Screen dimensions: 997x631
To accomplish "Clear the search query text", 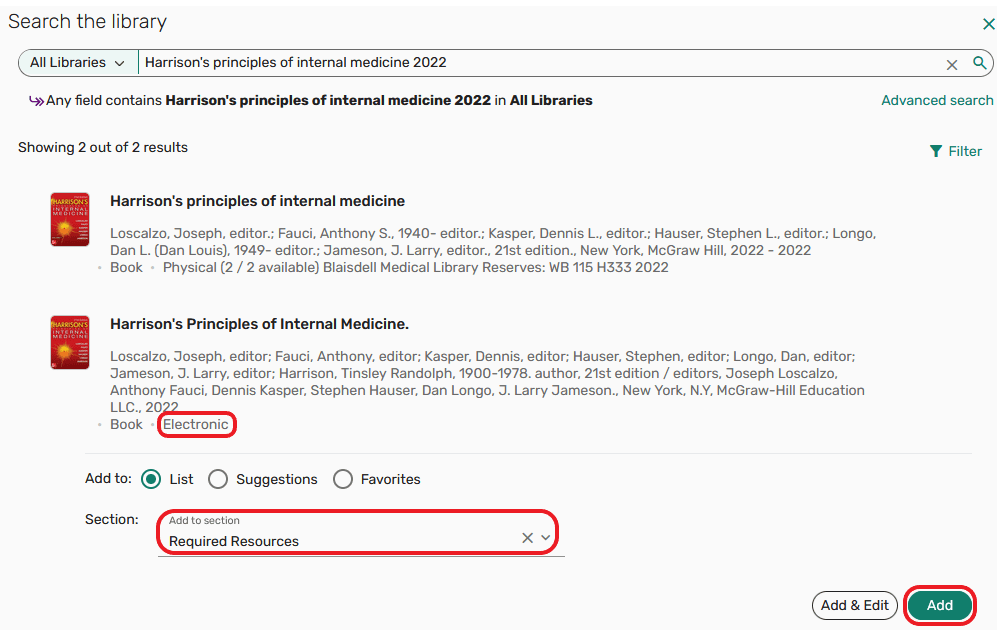I will pyautogui.click(x=952, y=64).
